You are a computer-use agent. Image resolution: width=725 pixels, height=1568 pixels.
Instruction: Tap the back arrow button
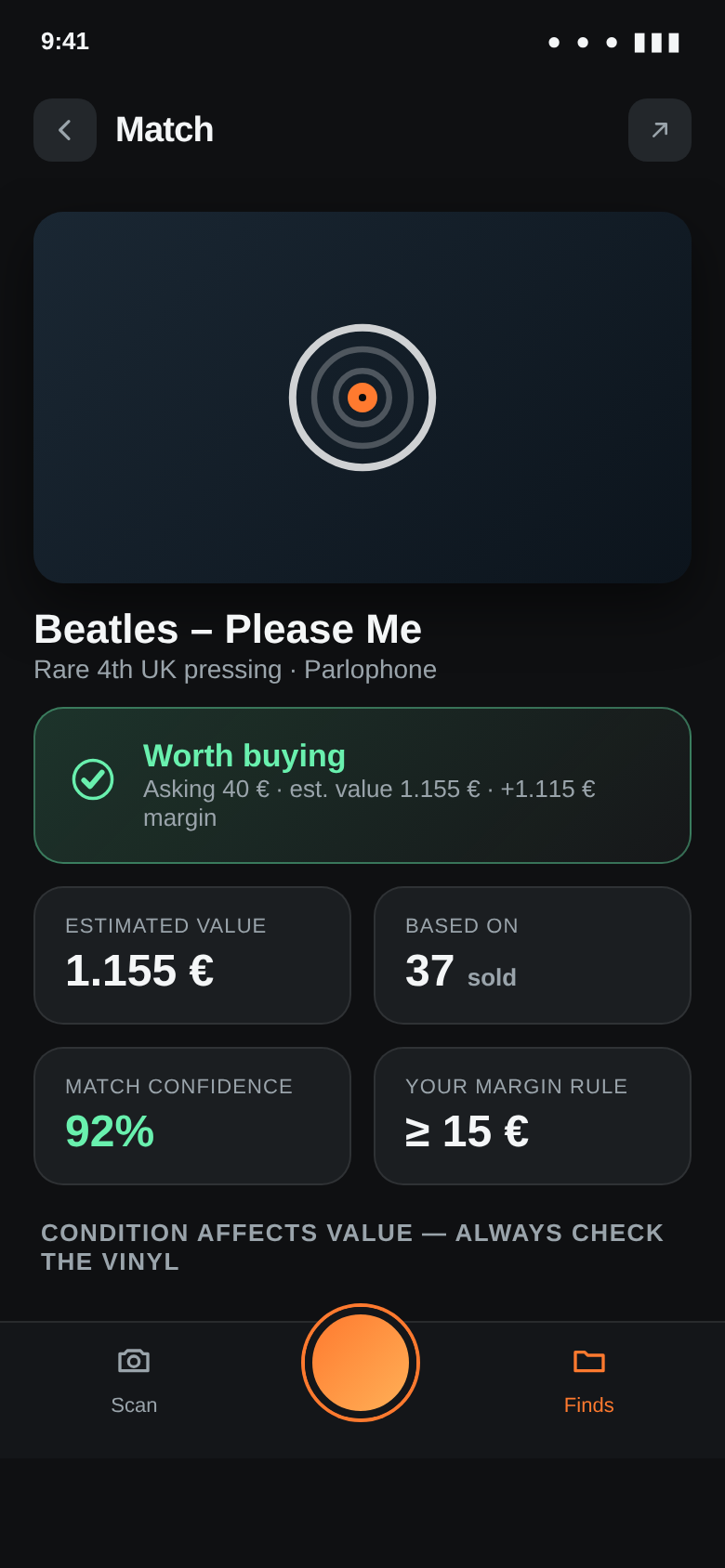65,130
